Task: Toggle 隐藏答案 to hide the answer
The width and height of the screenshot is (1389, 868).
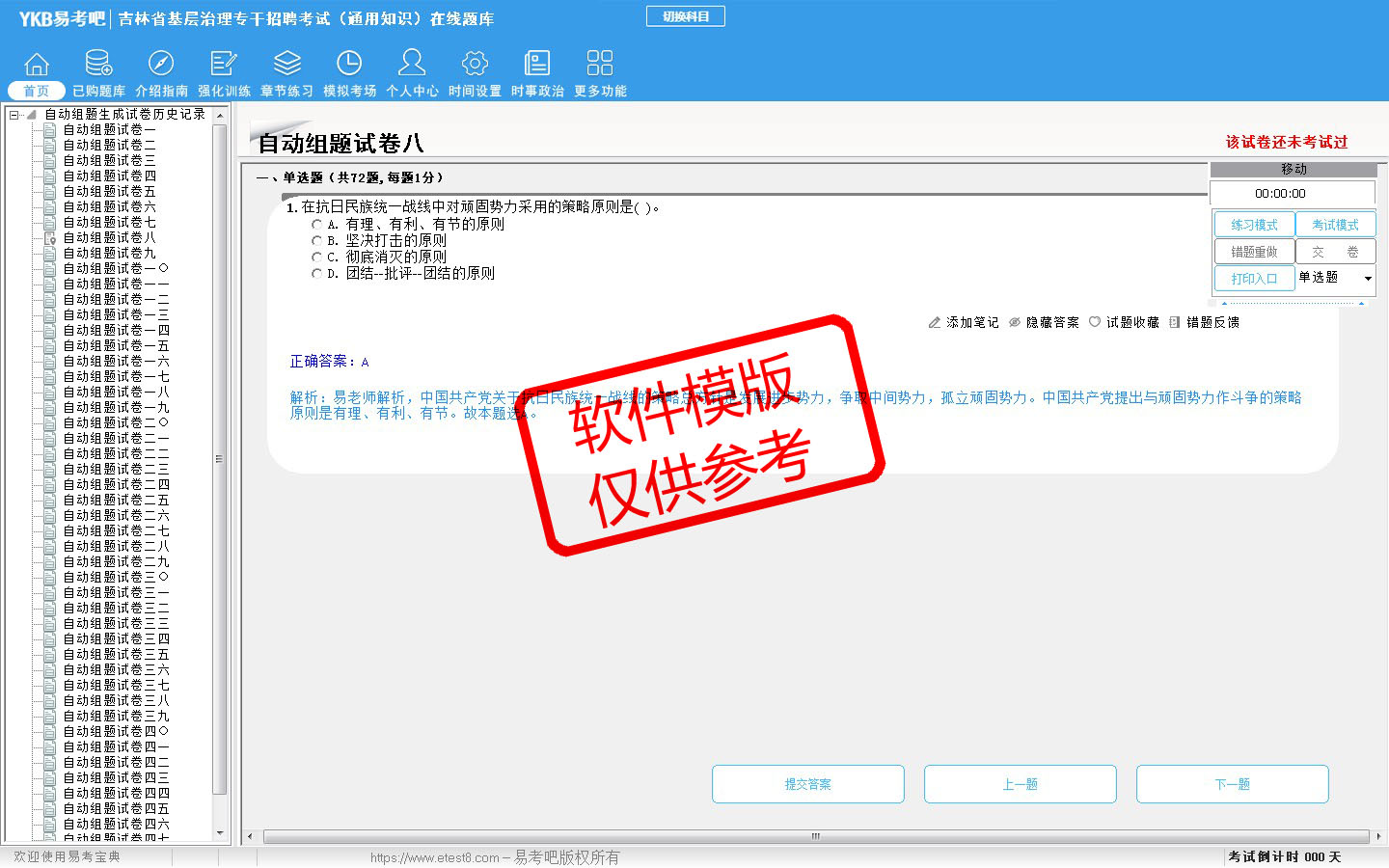Action: pos(1044,323)
